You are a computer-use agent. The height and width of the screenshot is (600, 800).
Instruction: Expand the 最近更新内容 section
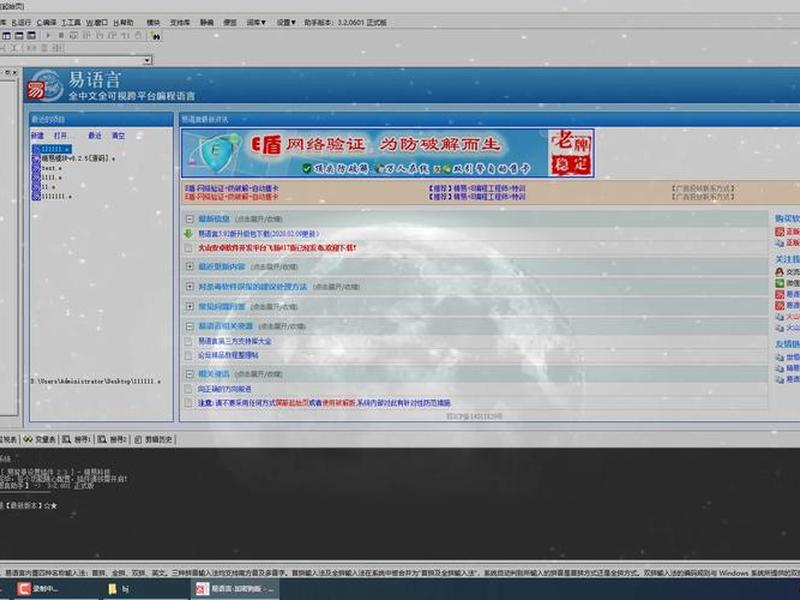[x=190, y=267]
